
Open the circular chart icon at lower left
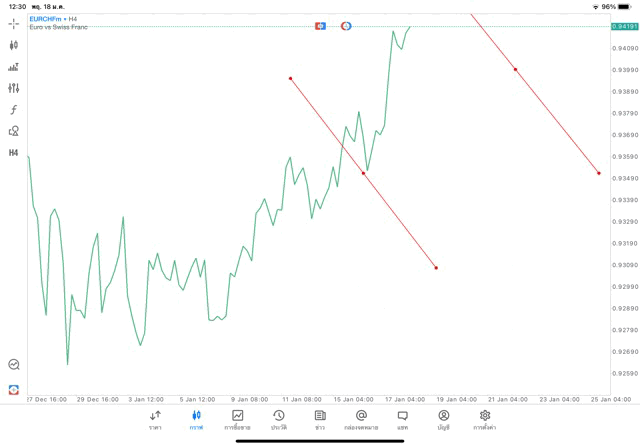pyautogui.click(x=14, y=365)
